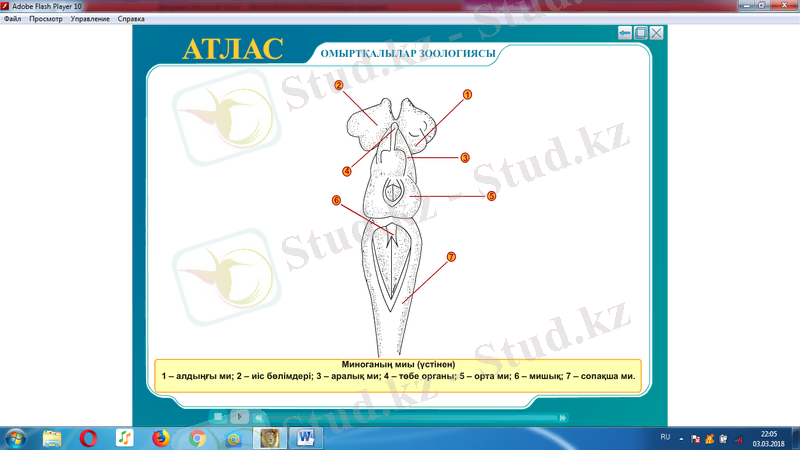Show hidden tray icons arrow
The height and width of the screenshot is (450, 800).
[x=681, y=439]
